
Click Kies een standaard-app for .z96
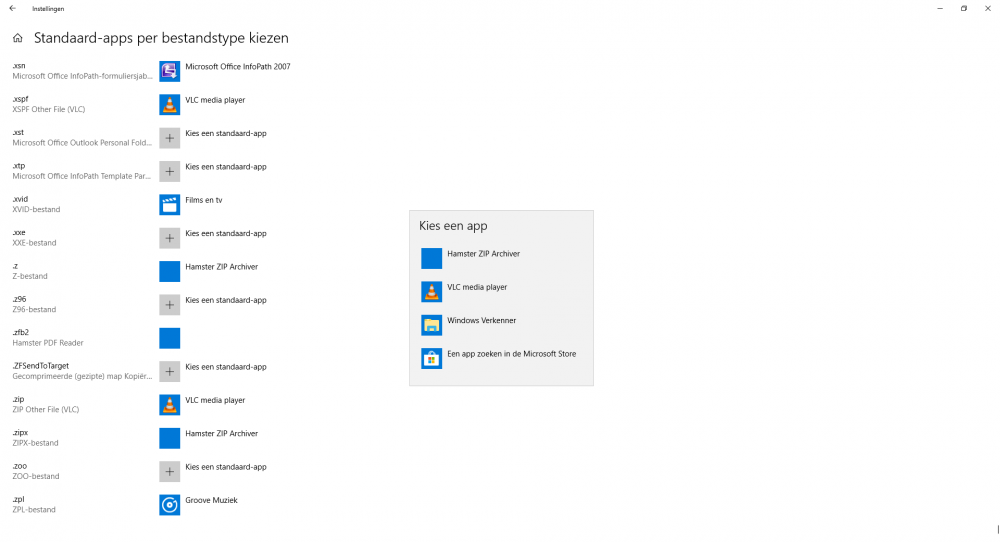click(x=226, y=300)
